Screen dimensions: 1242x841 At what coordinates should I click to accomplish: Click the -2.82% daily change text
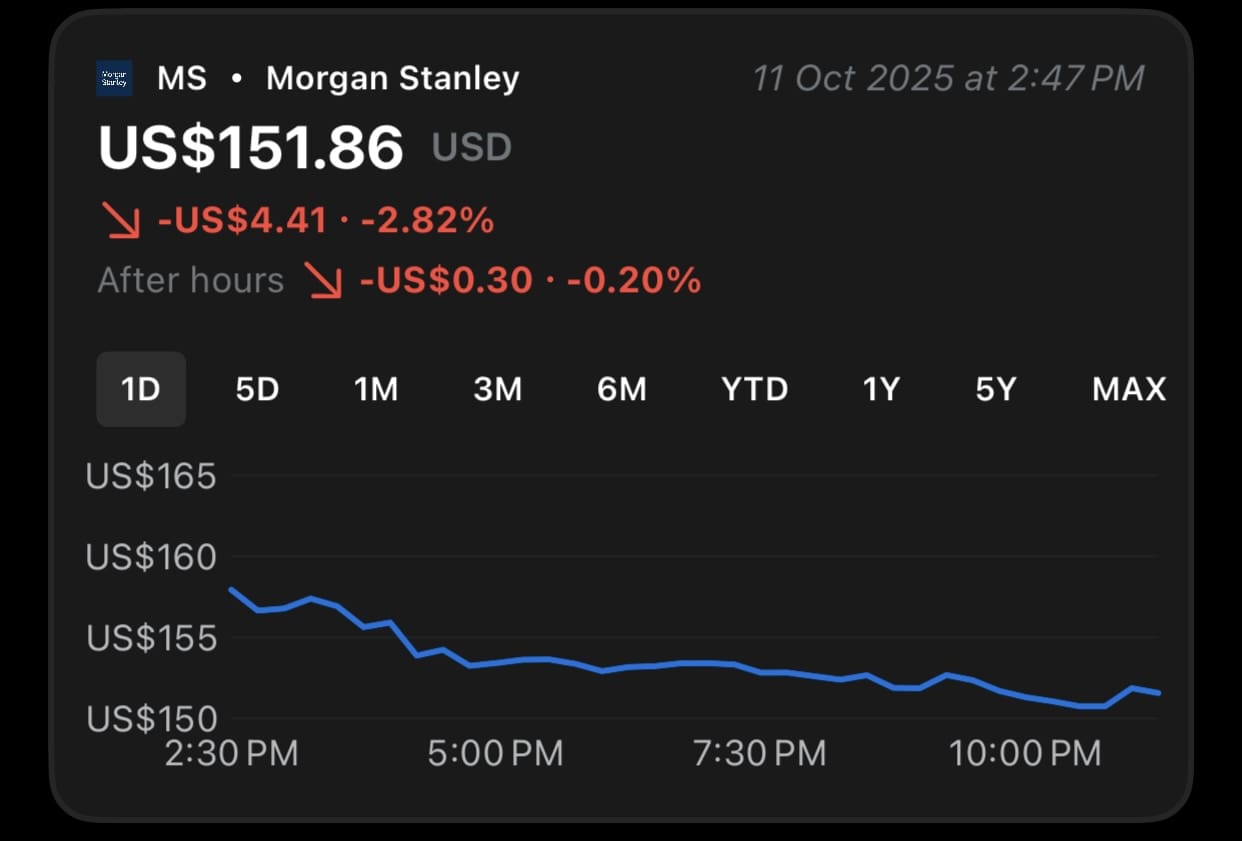tap(428, 220)
